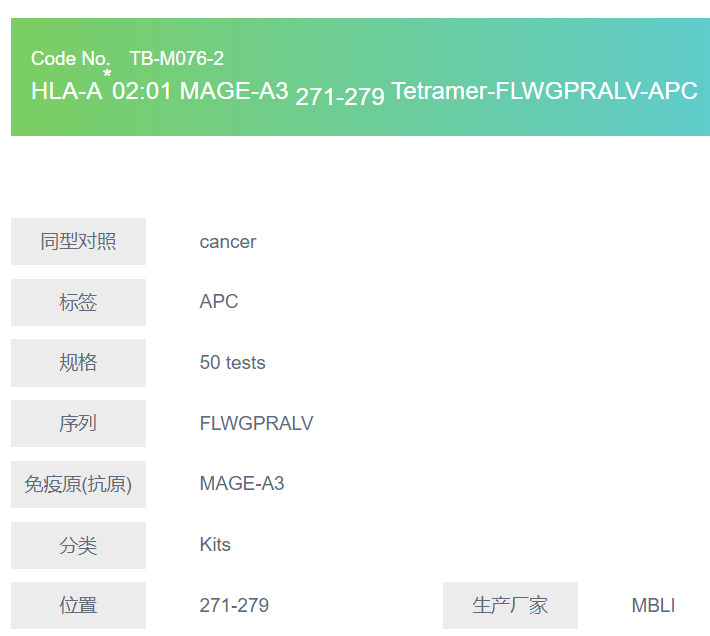
Task: Click the "Code No." label in the banner
Action: click(70, 59)
